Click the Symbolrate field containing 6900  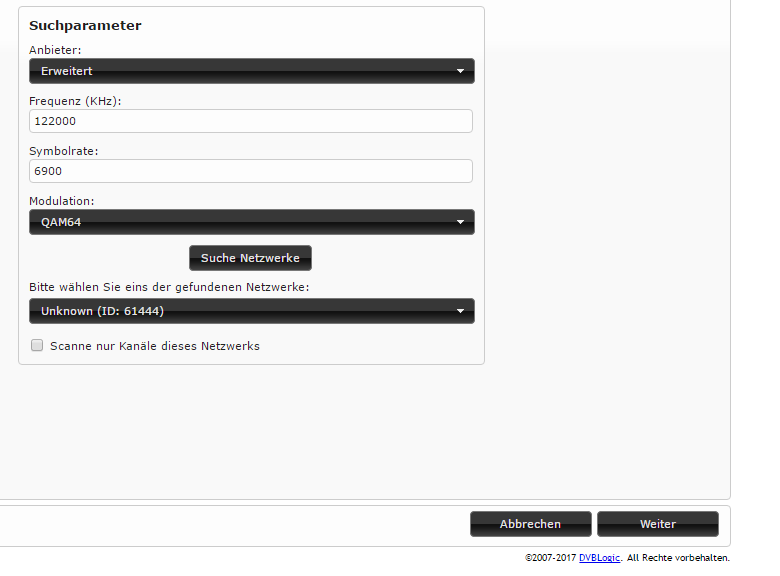tap(250, 171)
